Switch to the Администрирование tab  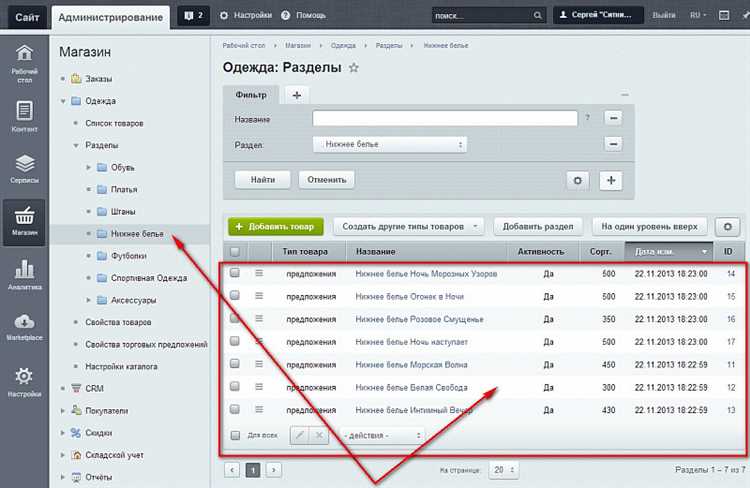(110, 17)
